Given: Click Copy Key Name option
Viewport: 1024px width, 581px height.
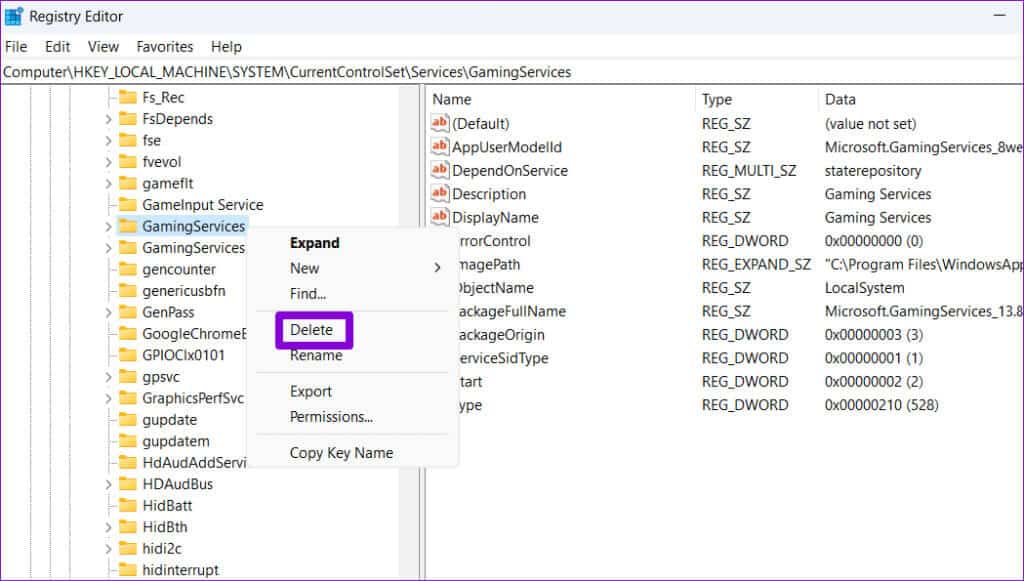Looking at the screenshot, I should click(341, 453).
